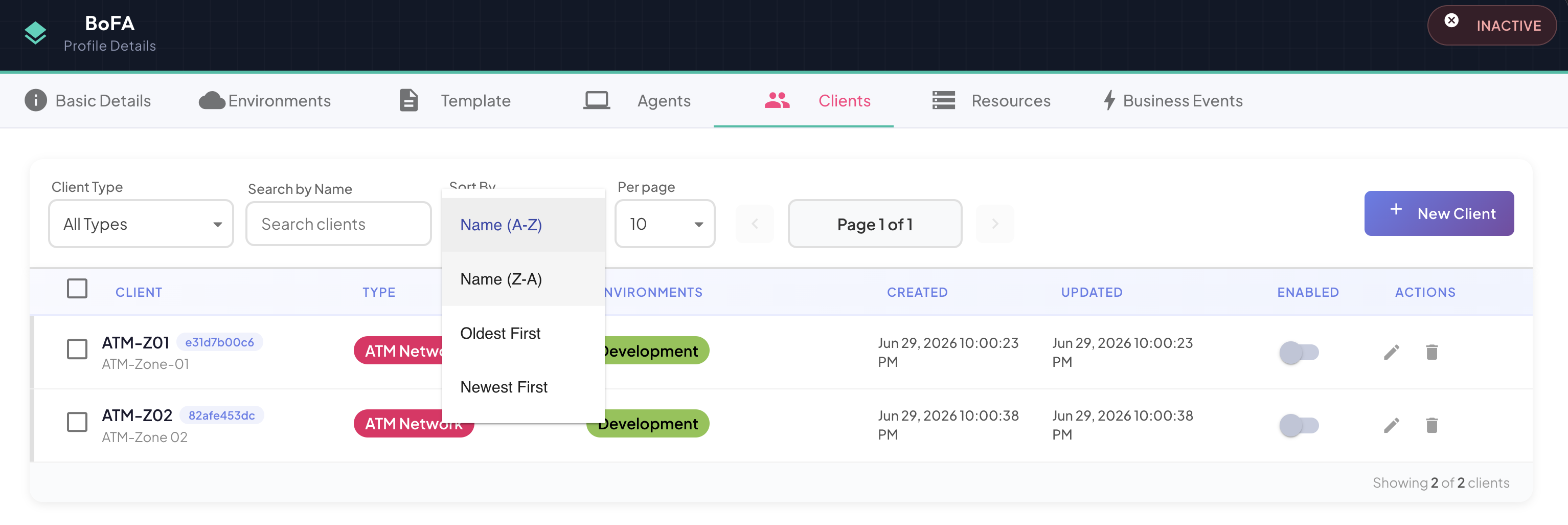Check the select-all clients checkbox in header
1568x525 pixels.
(x=77, y=289)
